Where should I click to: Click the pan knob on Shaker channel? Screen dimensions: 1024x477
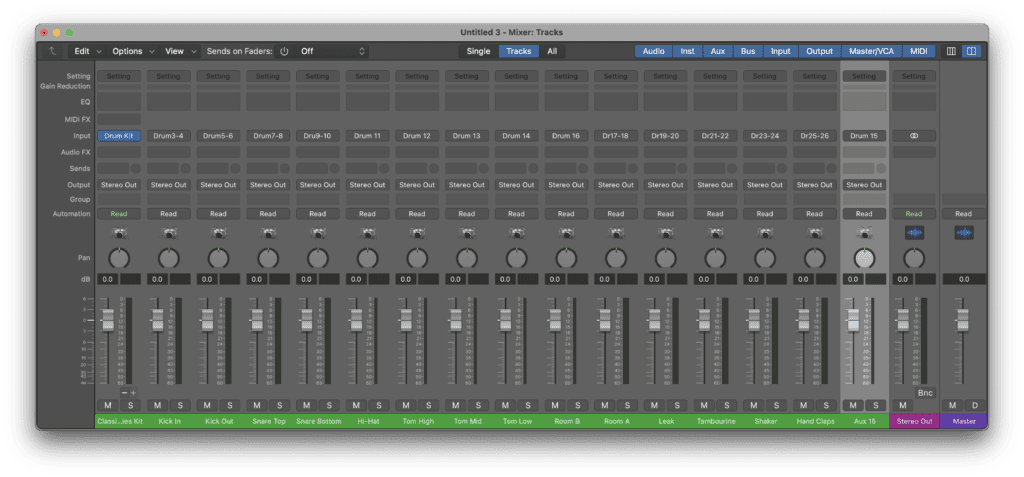[765, 259]
